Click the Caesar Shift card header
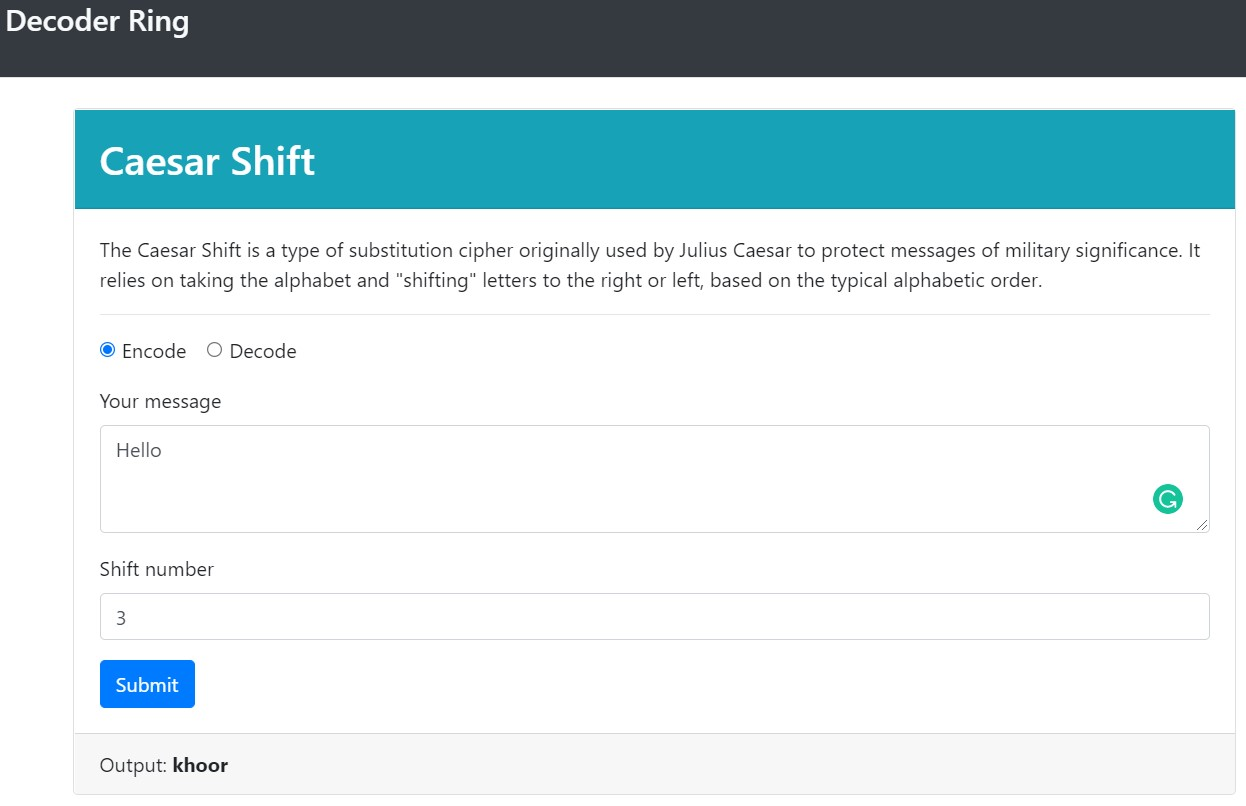The image size is (1246, 806). click(x=655, y=160)
